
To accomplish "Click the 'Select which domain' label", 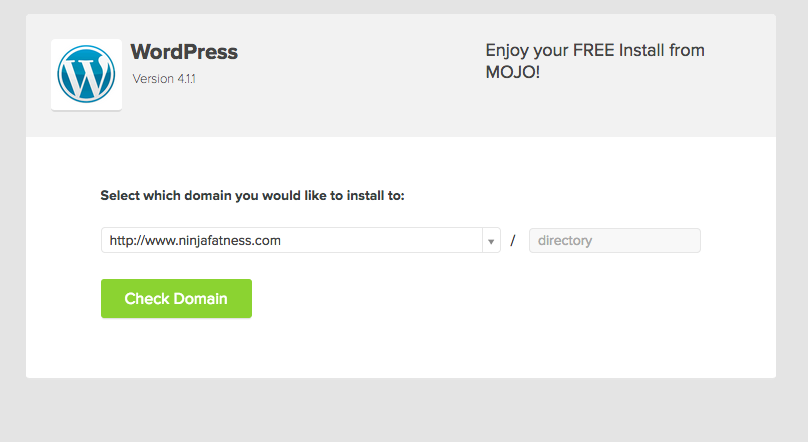I will 252,196.
